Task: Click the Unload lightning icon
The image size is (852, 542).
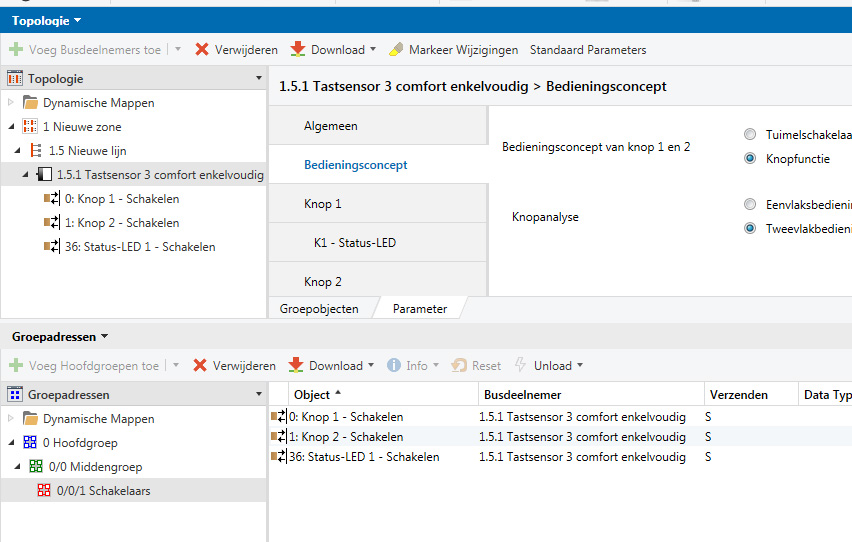Action: (520, 365)
